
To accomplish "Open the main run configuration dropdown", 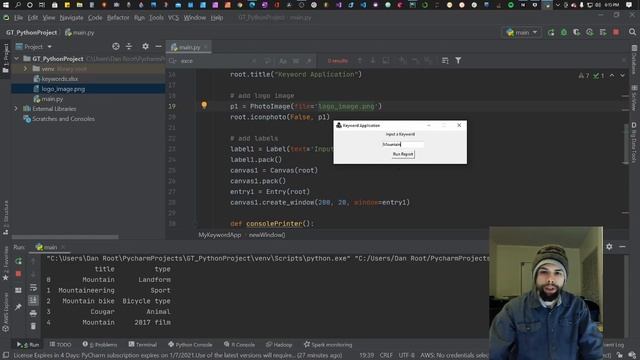I will click(x=522, y=32).
